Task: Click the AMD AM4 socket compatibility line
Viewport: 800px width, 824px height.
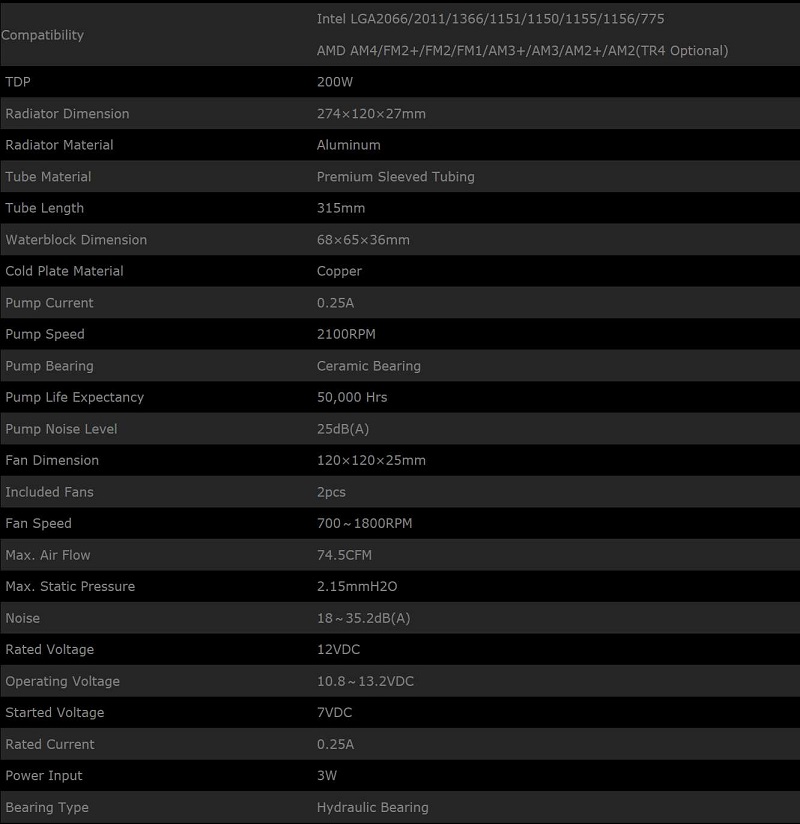Action: coord(522,50)
